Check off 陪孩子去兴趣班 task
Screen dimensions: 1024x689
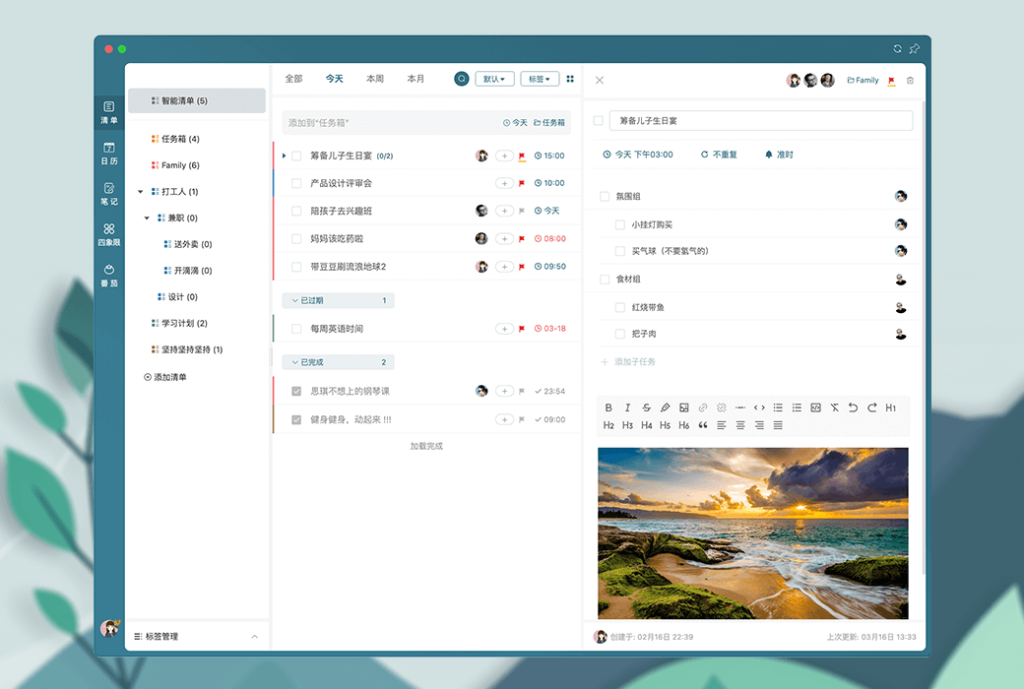296,211
